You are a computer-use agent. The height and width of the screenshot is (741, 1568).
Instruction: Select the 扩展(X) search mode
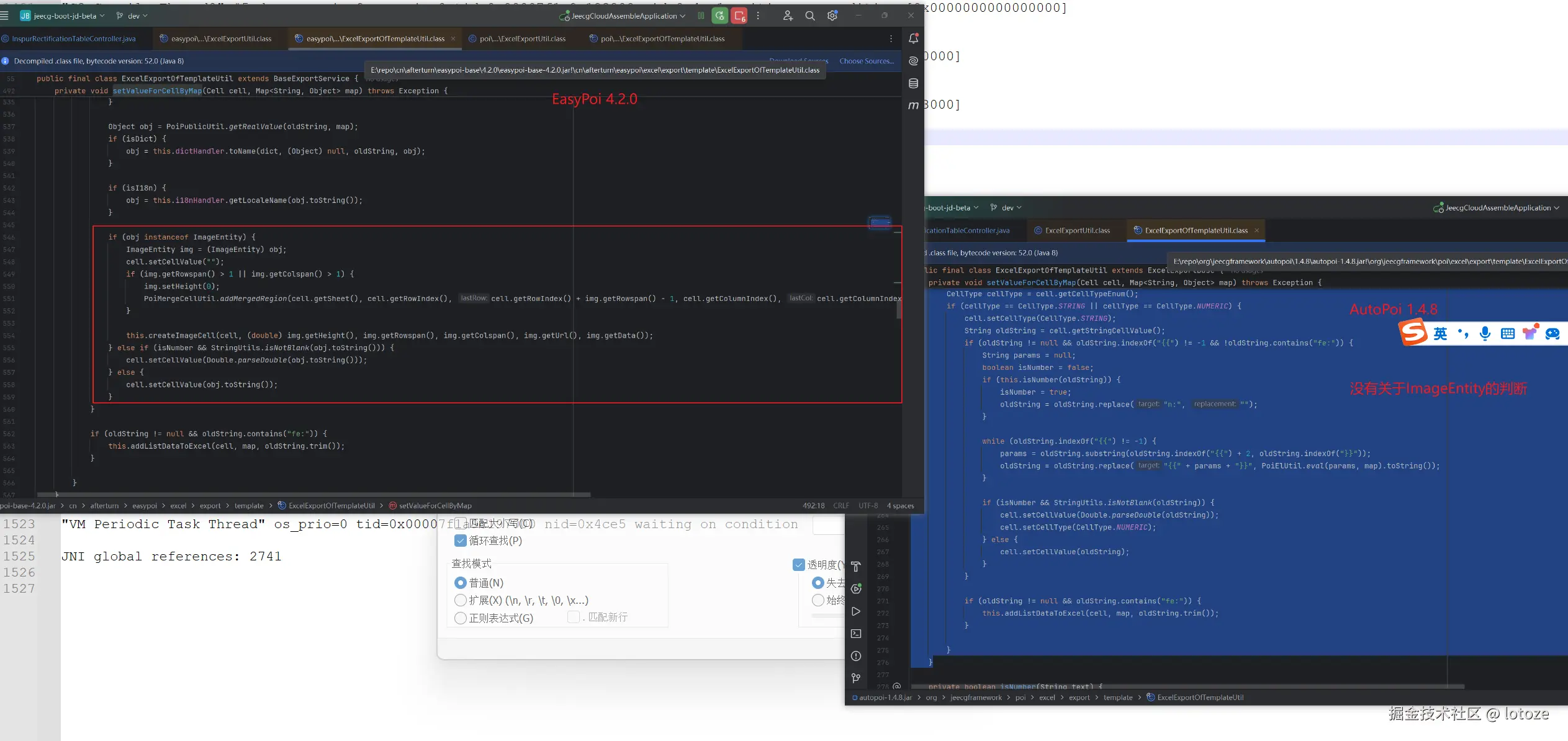(x=461, y=600)
